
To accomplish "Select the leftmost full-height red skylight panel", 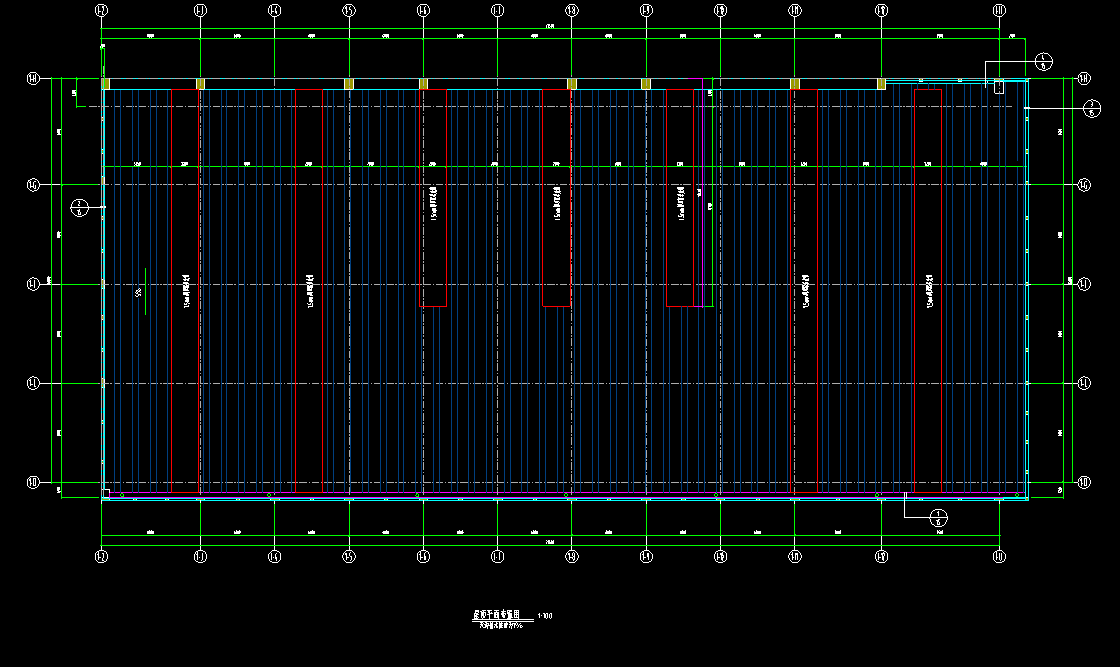I will click(185, 291).
